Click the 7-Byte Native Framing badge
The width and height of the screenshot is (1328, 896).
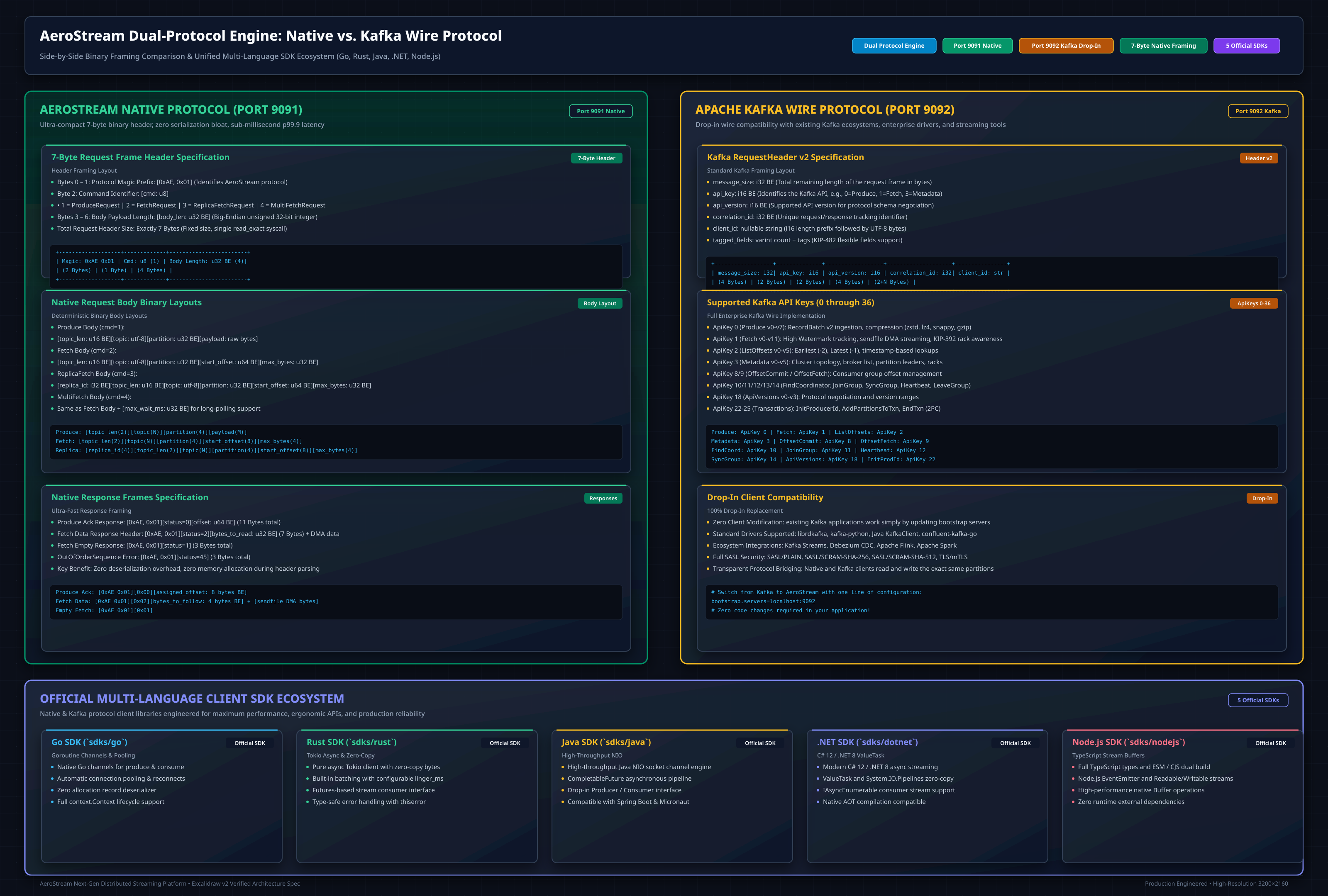click(x=1163, y=46)
